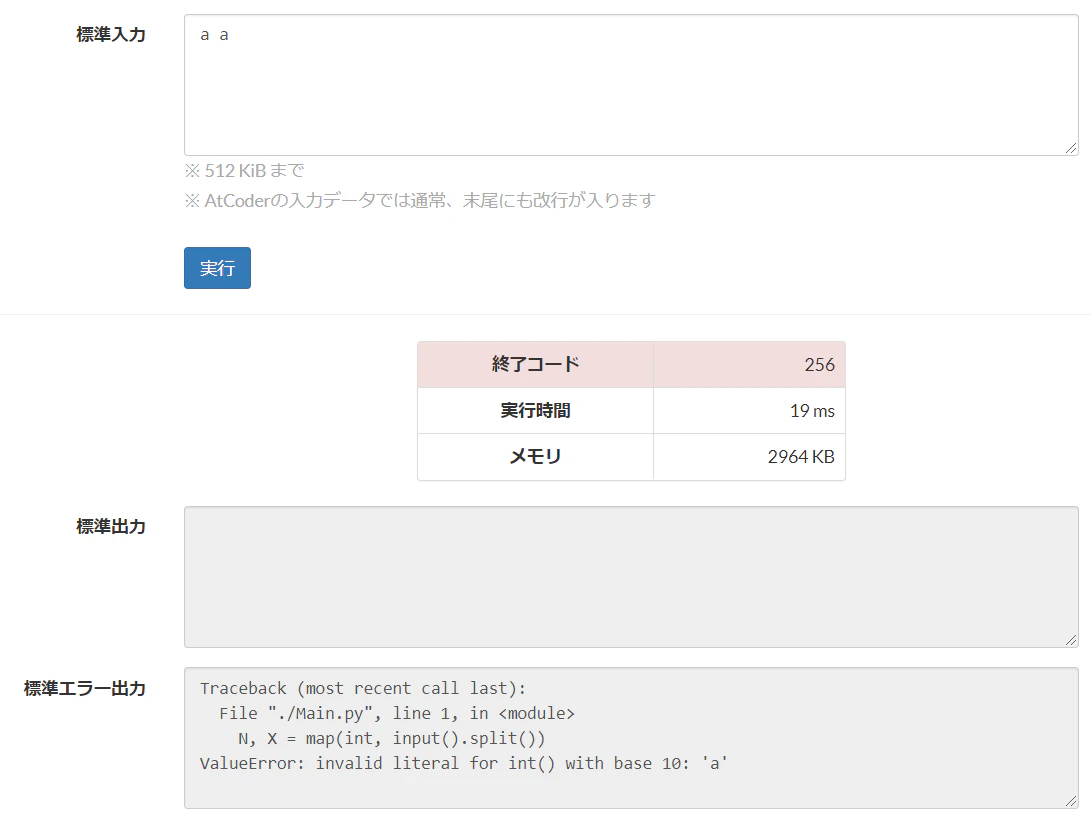Click the 終了コード row header

[x=535, y=365]
